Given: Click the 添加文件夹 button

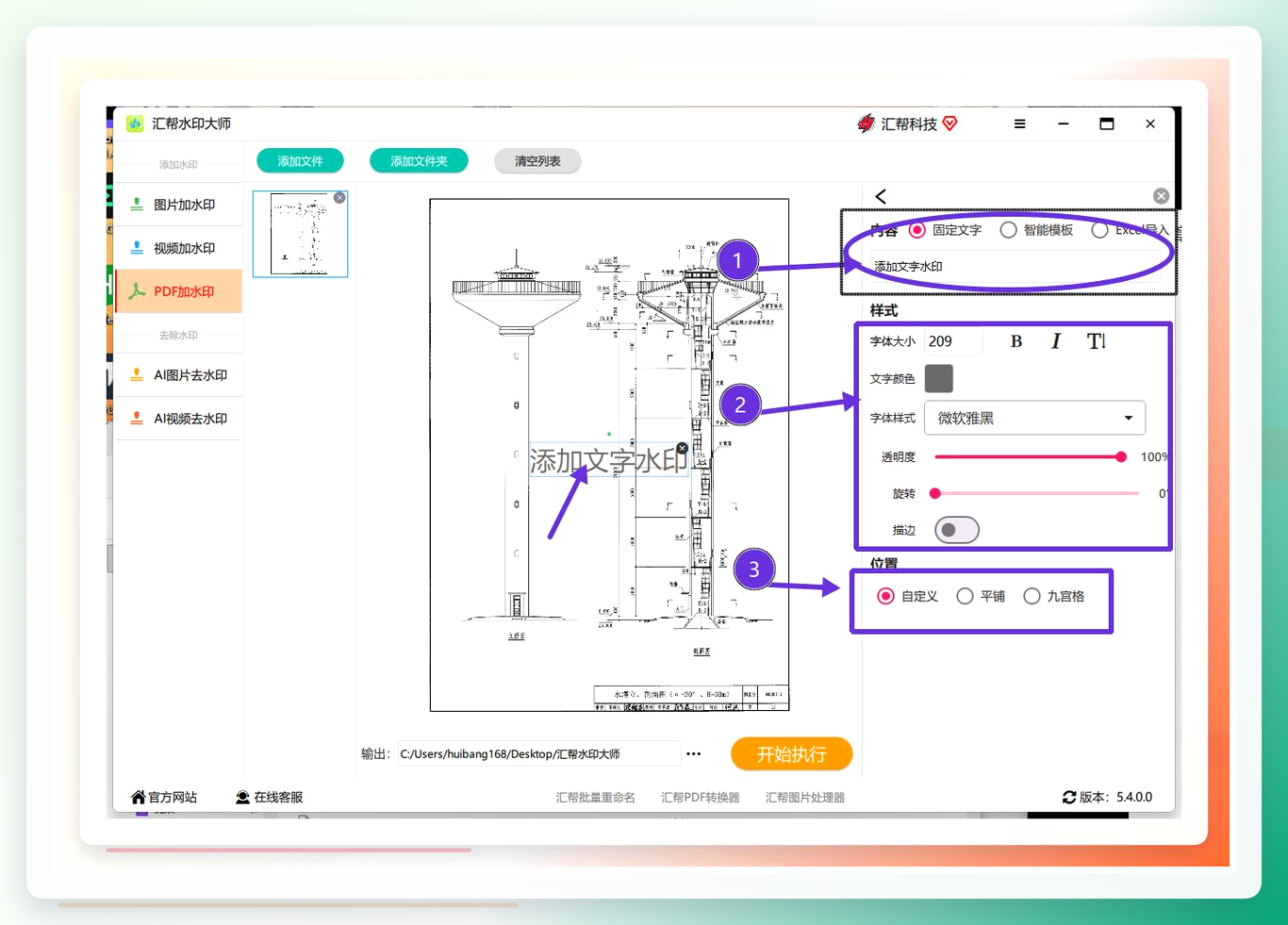Looking at the screenshot, I should click(419, 161).
